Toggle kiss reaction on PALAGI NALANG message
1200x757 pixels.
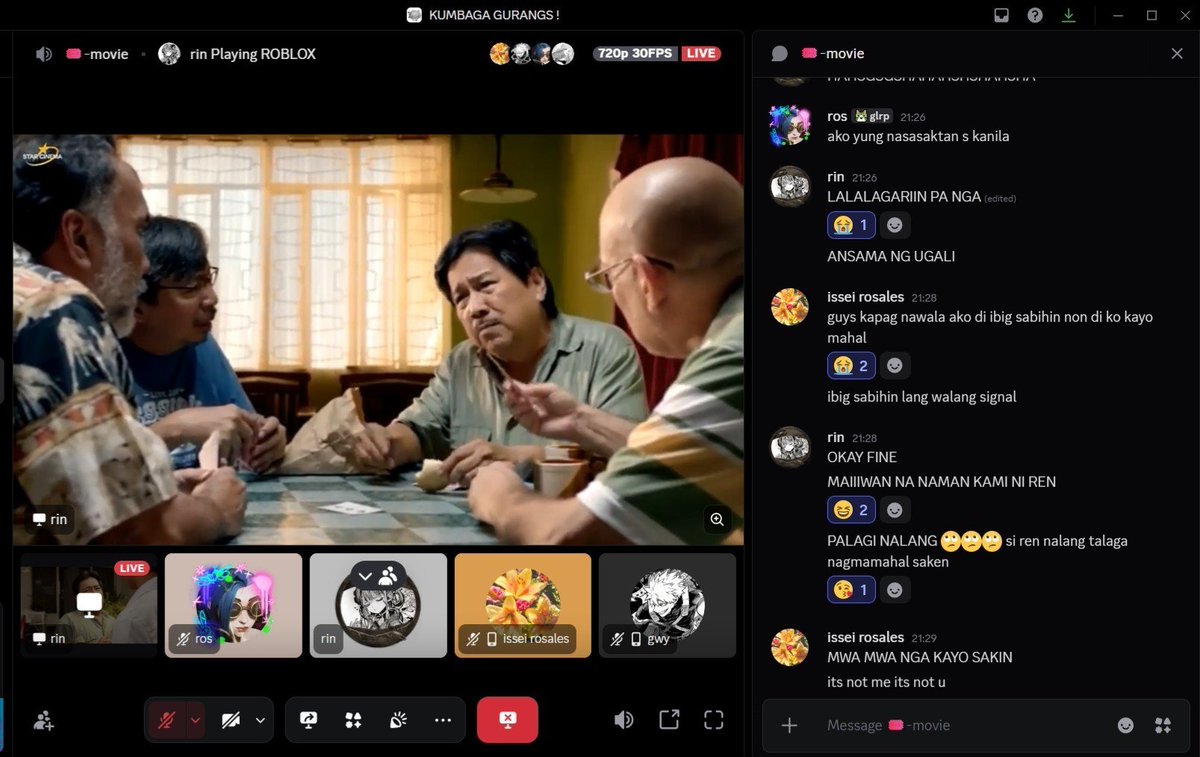(851, 590)
